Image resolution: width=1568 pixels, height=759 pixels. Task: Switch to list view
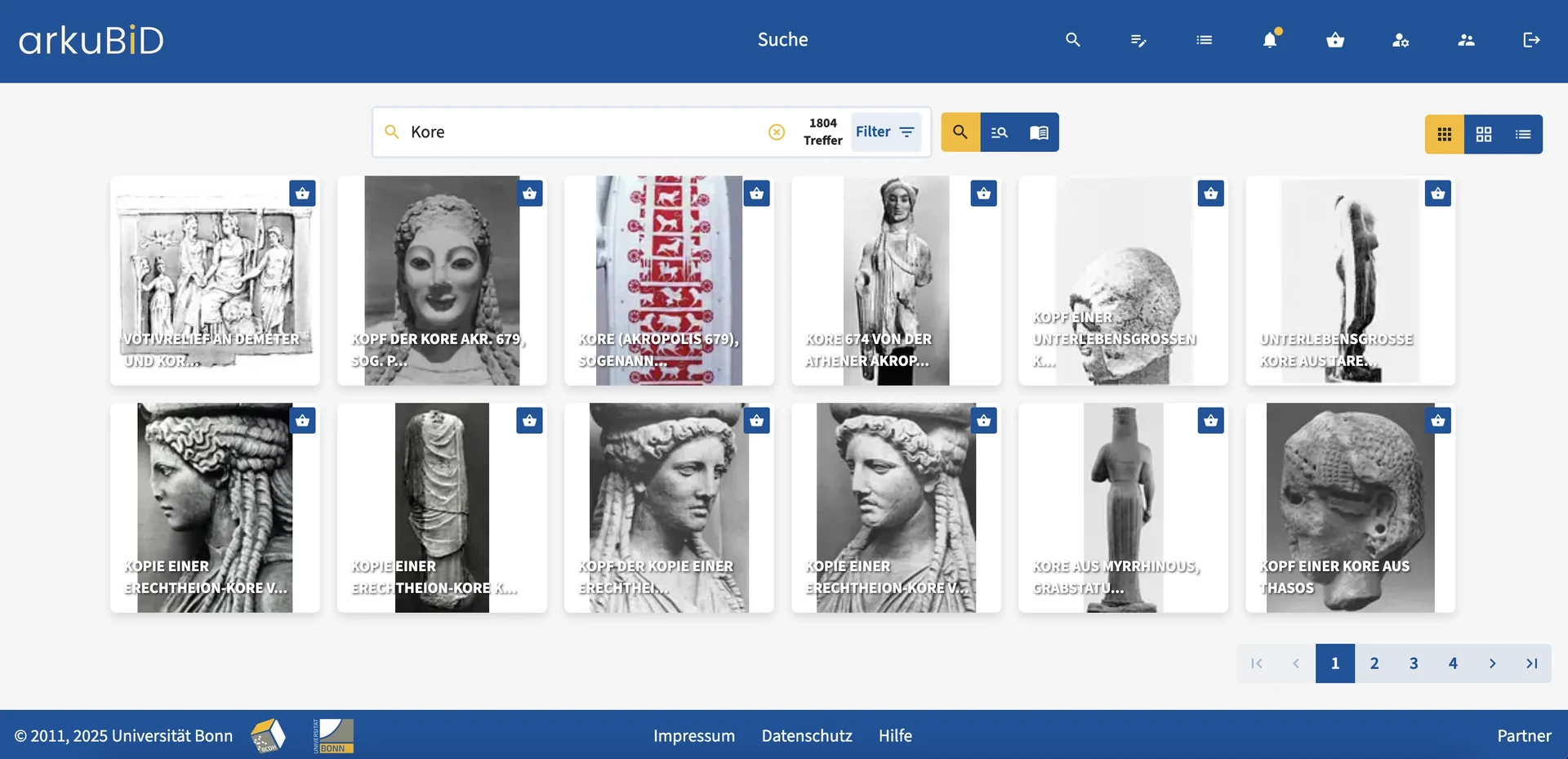pos(1523,134)
